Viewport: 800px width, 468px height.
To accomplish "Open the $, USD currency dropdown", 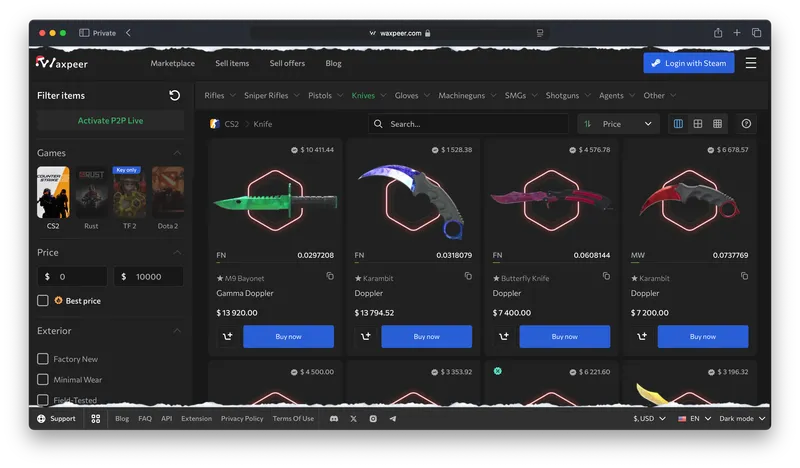I will click(x=649, y=418).
